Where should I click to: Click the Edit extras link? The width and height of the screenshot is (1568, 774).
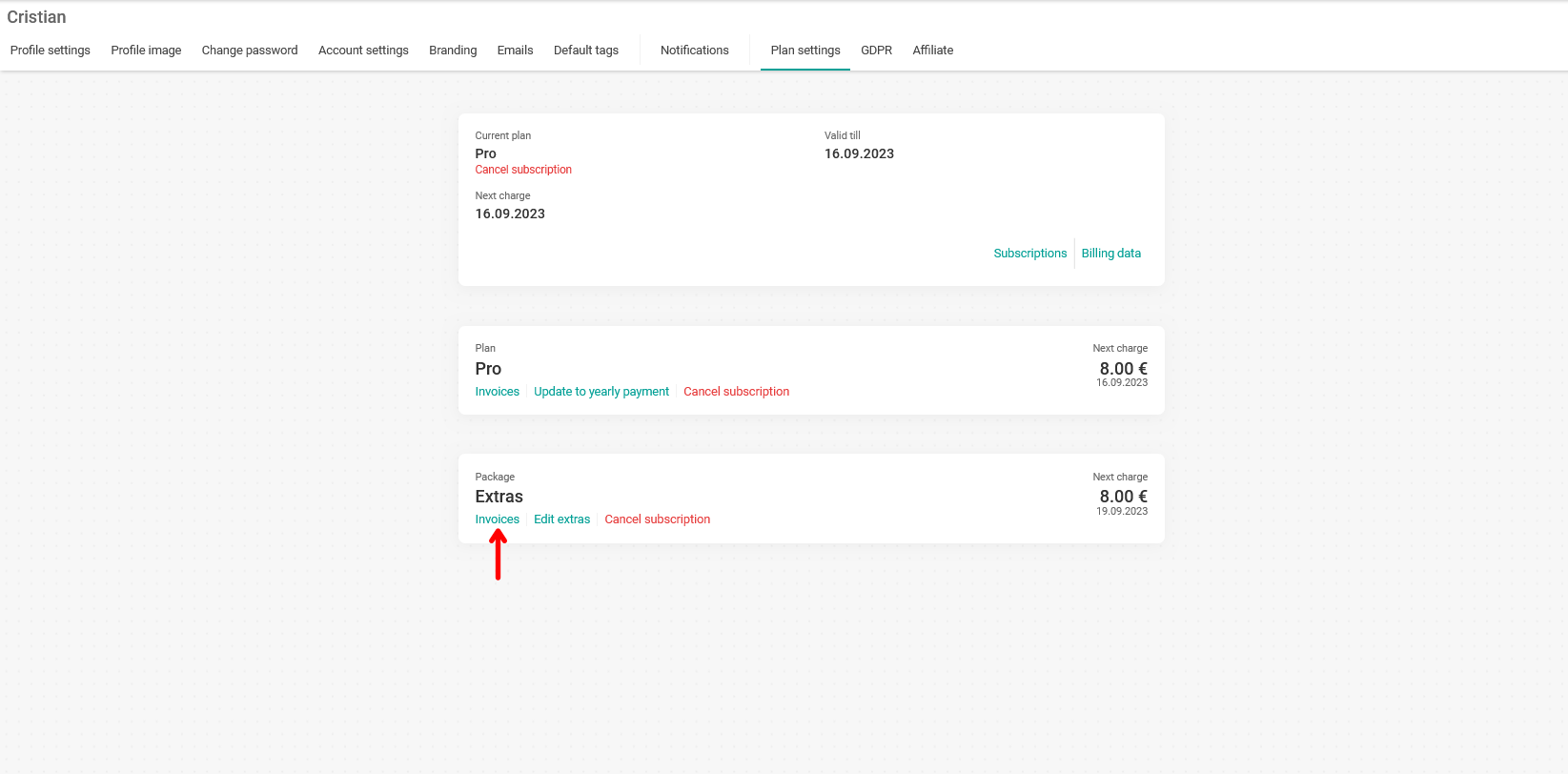pyautogui.click(x=561, y=519)
